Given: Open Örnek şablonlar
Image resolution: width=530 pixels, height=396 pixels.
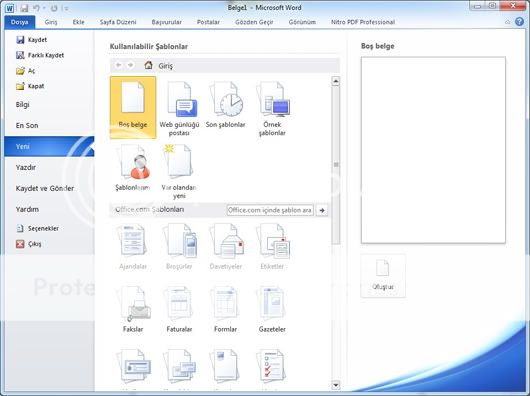Looking at the screenshot, I should click(x=272, y=108).
